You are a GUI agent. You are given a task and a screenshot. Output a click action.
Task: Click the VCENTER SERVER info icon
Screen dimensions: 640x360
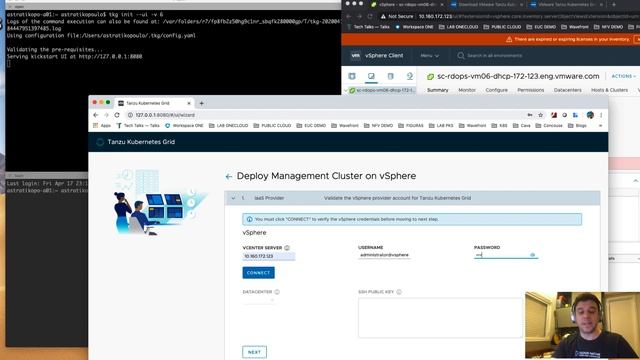[x=287, y=248]
